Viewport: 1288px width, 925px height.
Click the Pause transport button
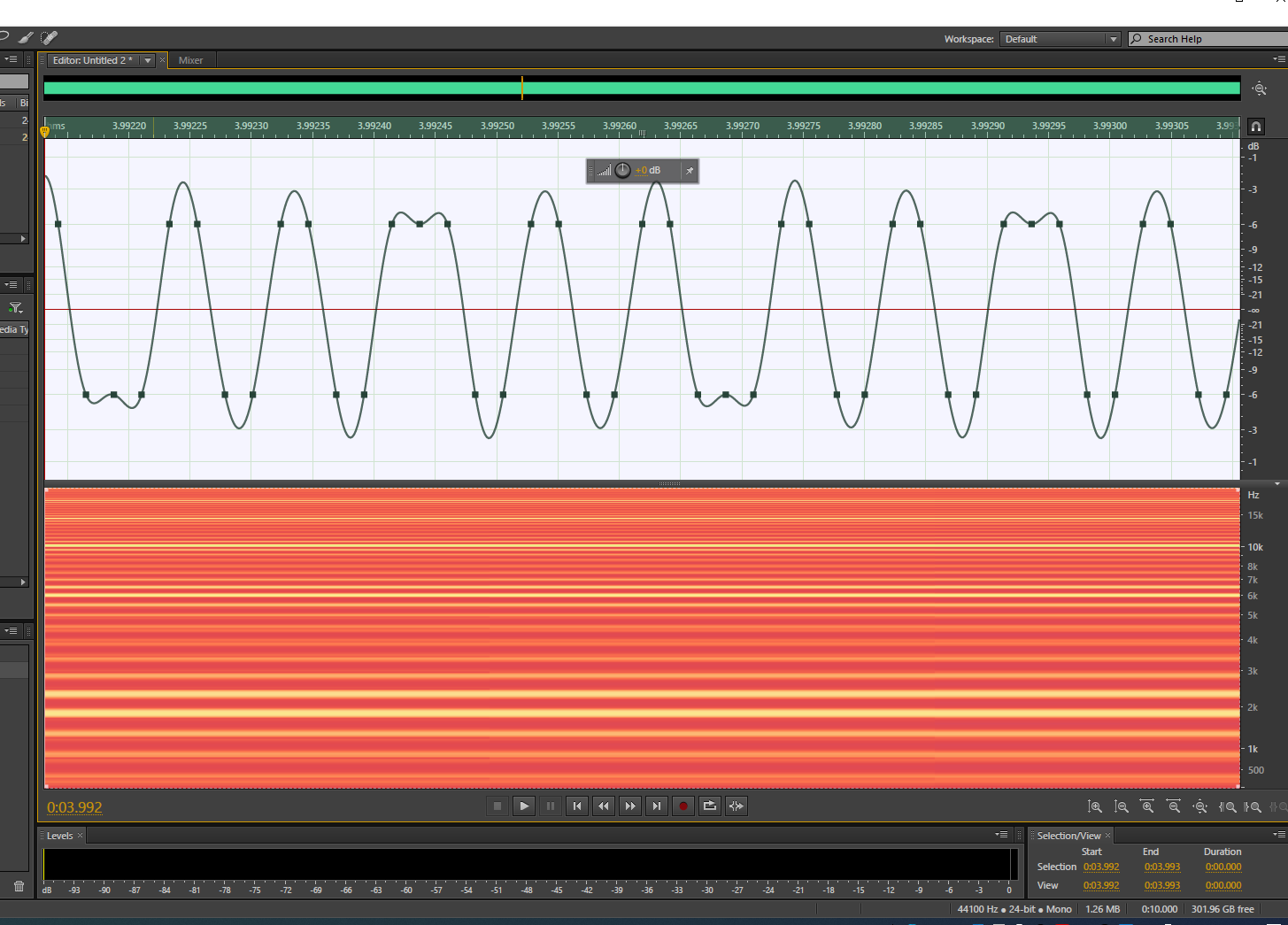(551, 806)
